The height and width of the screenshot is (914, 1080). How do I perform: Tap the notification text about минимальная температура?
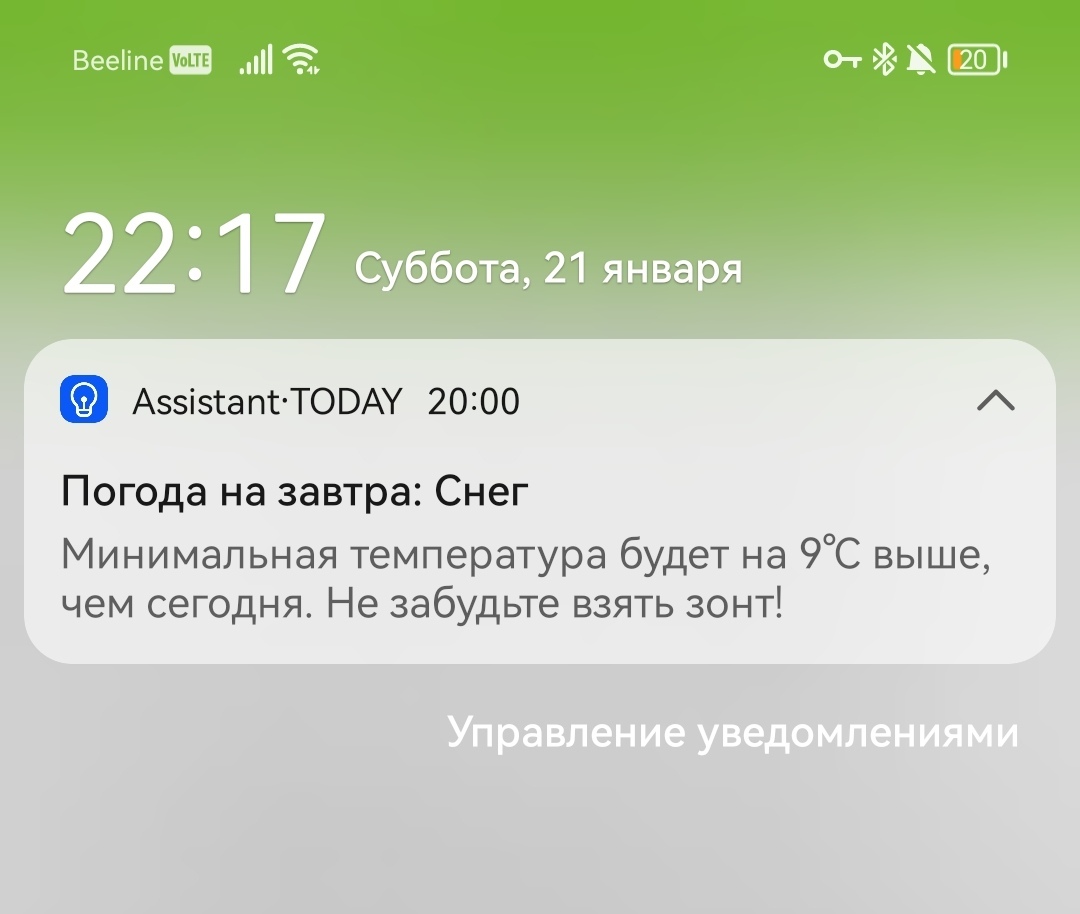tap(526, 579)
